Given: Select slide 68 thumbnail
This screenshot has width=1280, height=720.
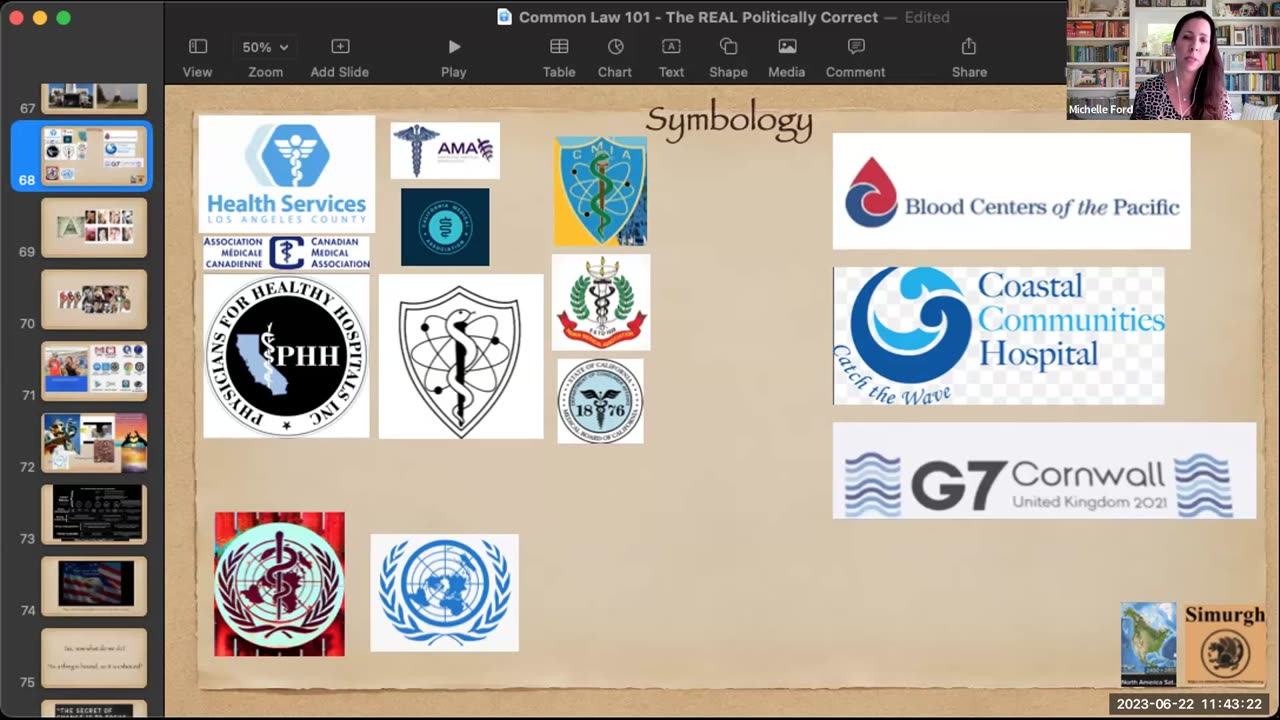Looking at the screenshot, I should pos(94,156).
